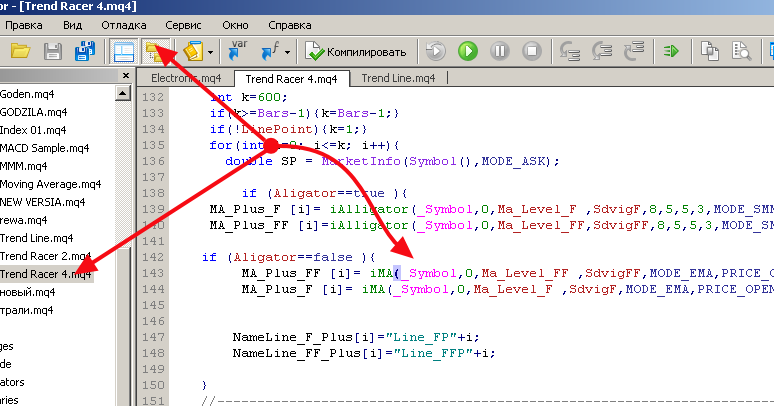This screenshot has height=406, width=774.
Task: Select новый.mq4 in the file list
Action: coord(28,292)
